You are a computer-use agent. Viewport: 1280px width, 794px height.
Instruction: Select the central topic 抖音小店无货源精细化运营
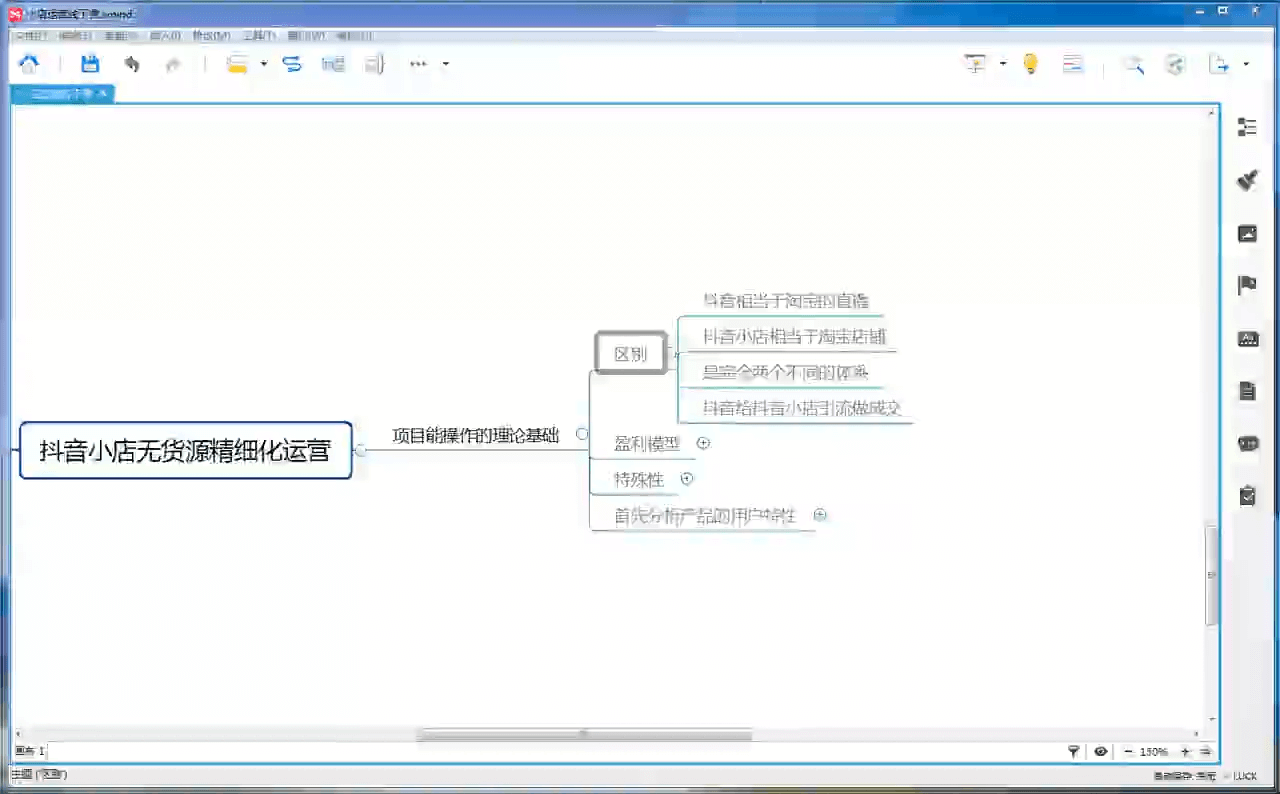[186, 451]
